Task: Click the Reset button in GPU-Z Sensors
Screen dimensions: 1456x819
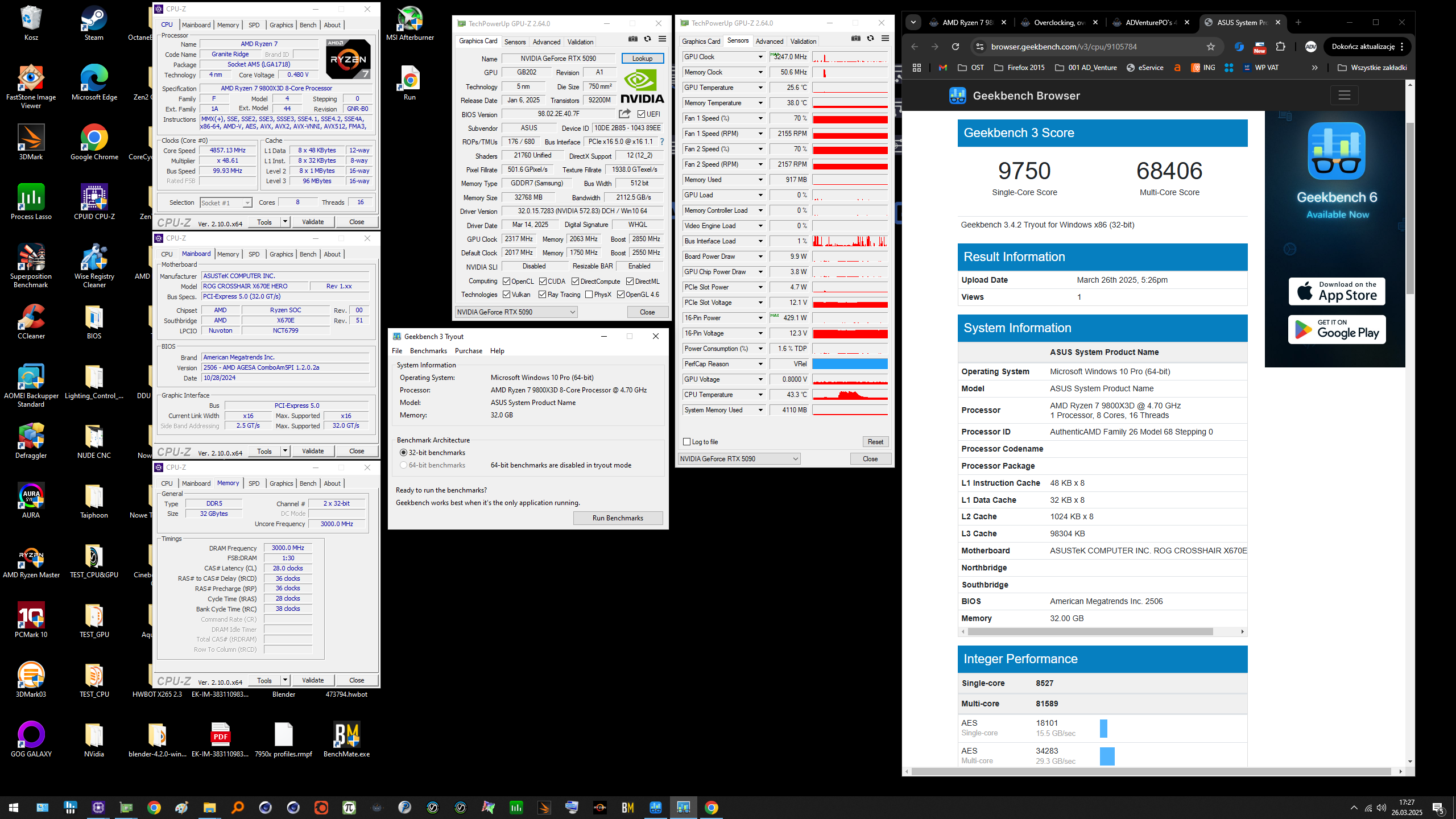Action: pos(875,442)
